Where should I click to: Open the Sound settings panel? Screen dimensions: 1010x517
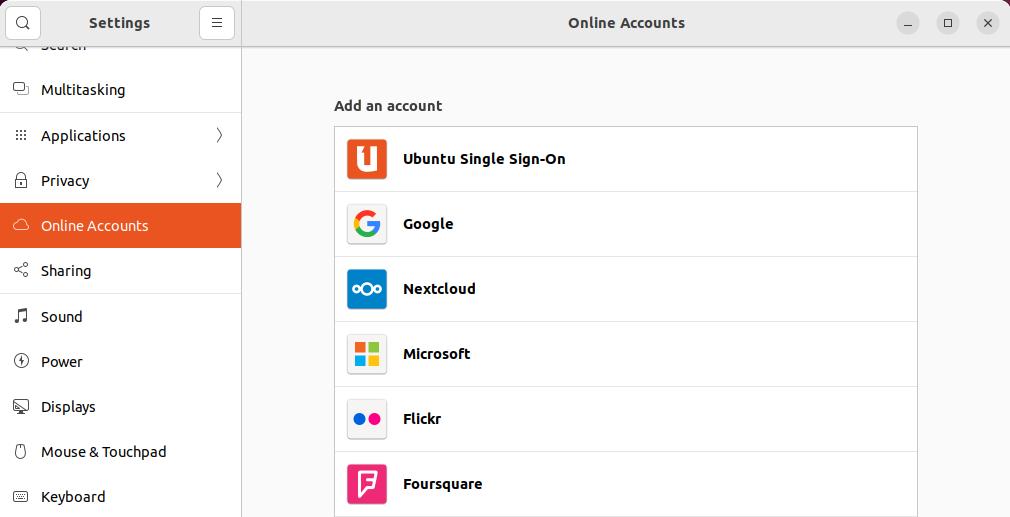(x=120, y=316)
